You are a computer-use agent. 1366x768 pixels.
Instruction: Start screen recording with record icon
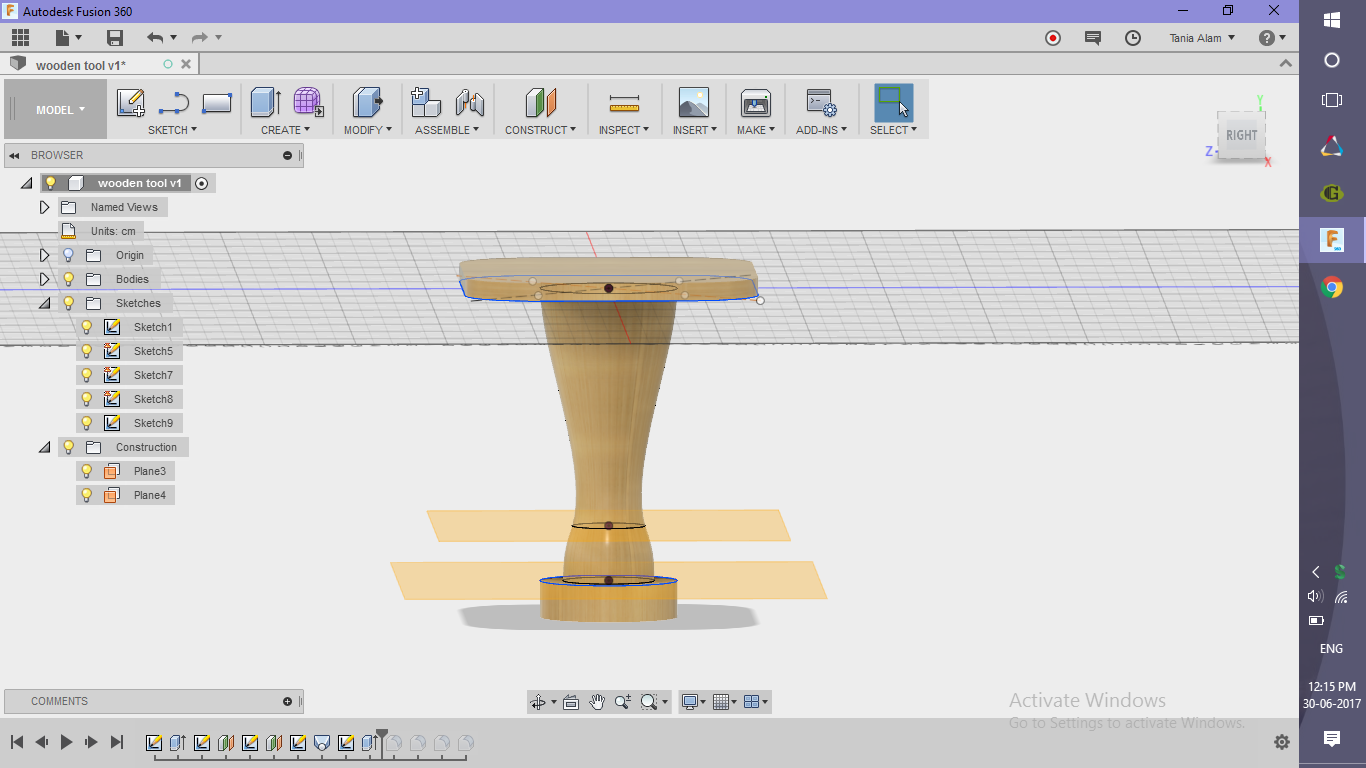tap(1053, 38)
